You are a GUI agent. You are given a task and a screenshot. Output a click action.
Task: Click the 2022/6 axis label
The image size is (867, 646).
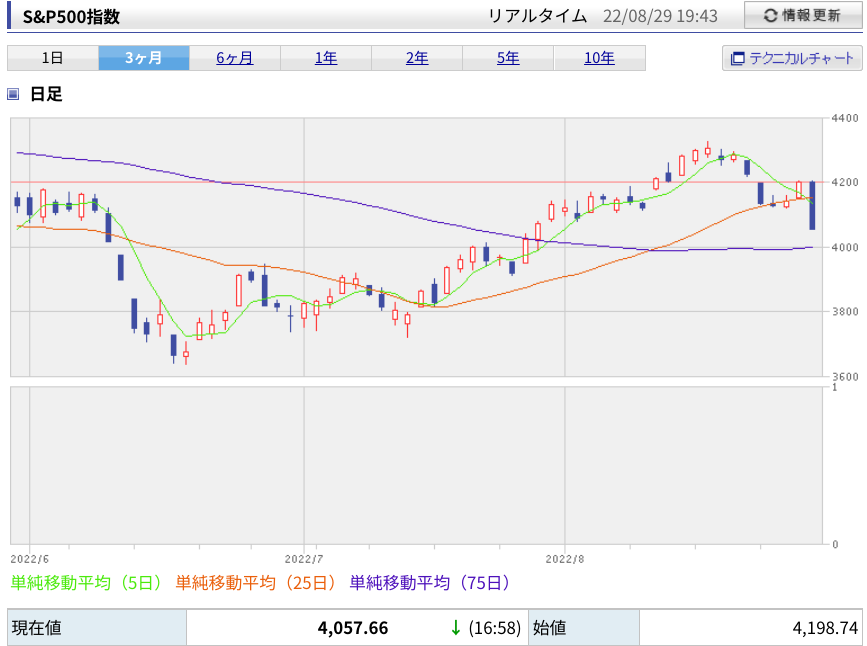click(30, 559)
